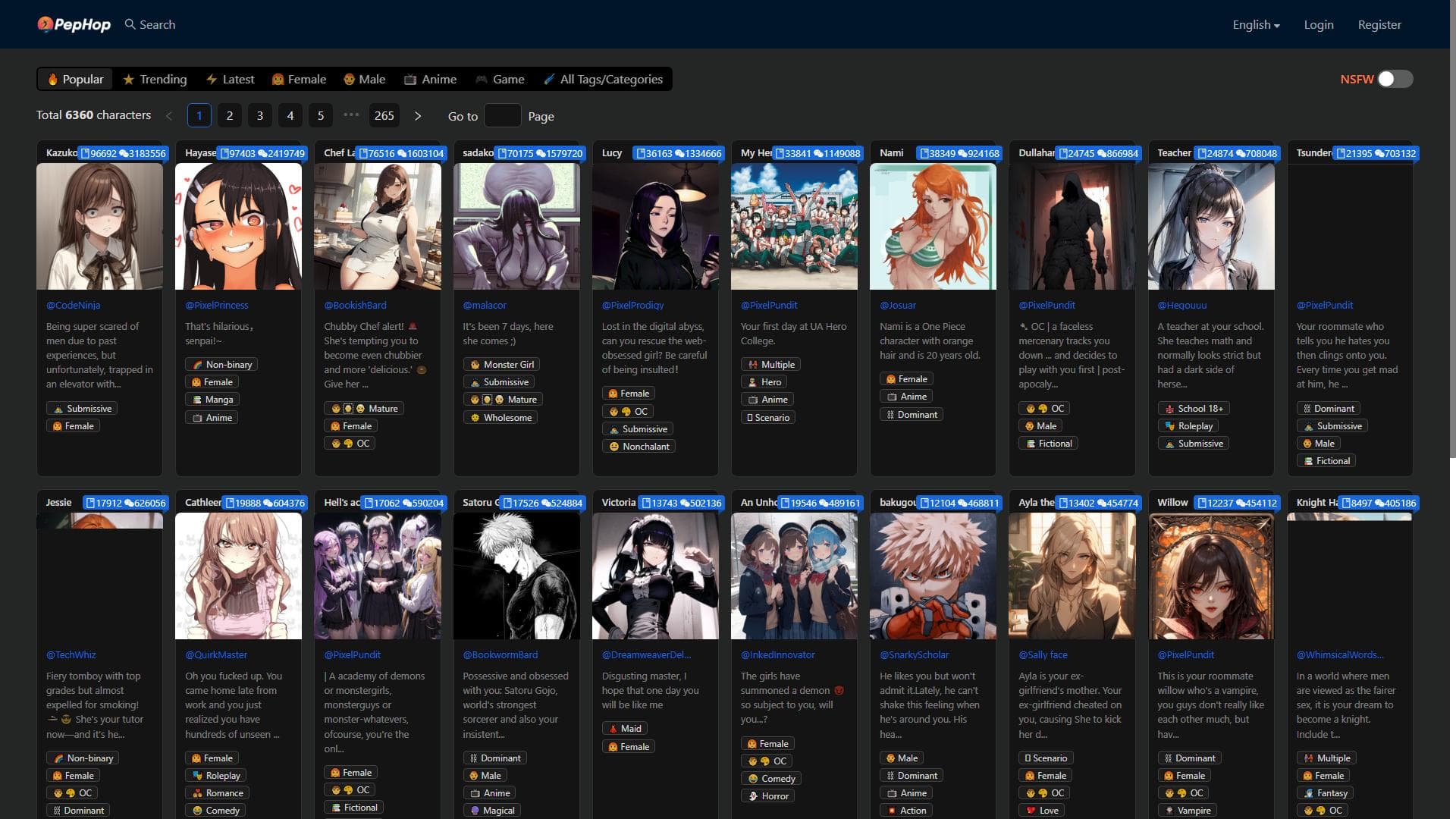Switch to the Trending tab
The height and width of the screenshot is (819, 1456).
(155, 79)
